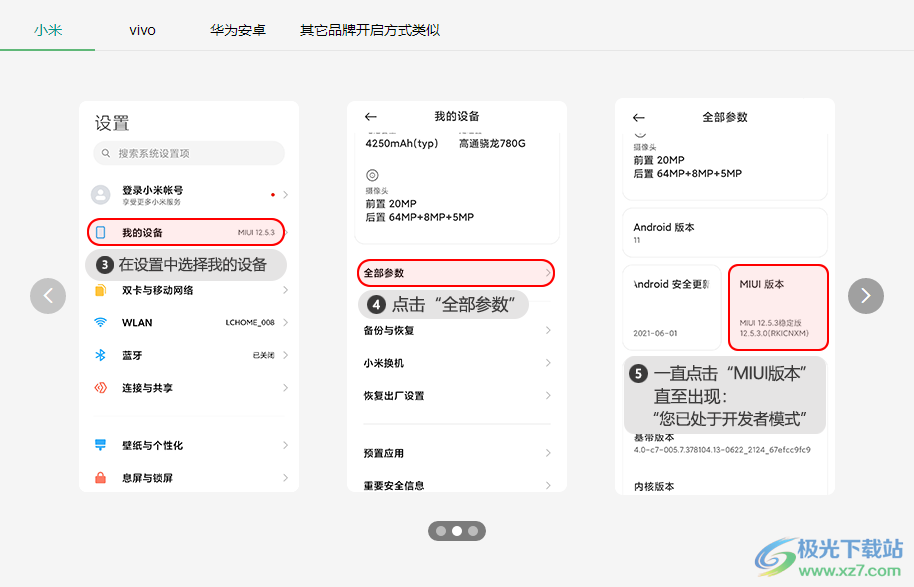Open 登录小米帐号 row
This screenshot has height=587, width=914.
pos(189,195)
